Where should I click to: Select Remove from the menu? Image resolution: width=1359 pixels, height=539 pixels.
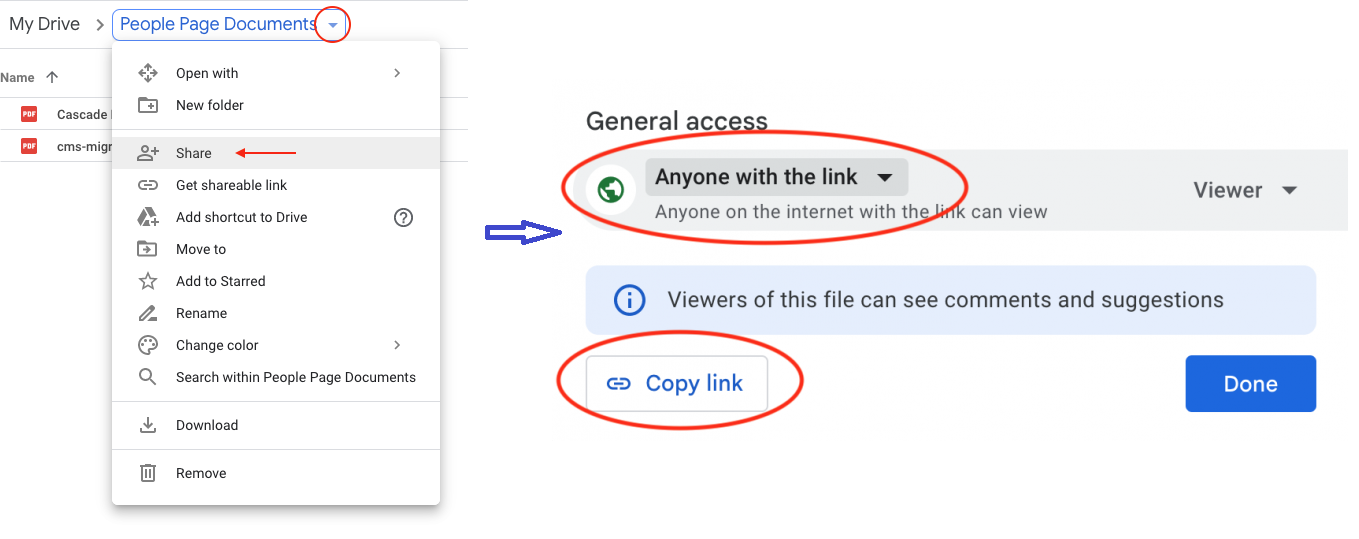(x=276, y=473)
